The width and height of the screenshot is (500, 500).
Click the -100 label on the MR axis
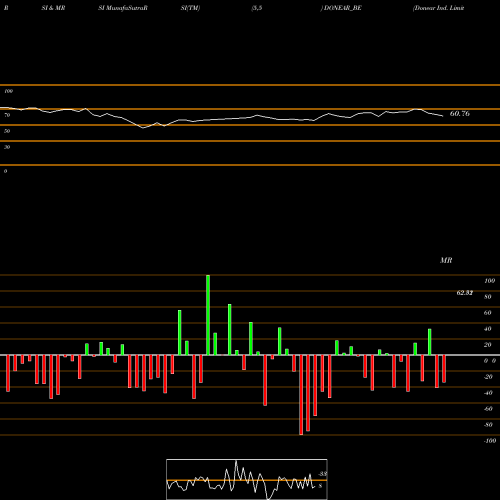coord(490,441)
